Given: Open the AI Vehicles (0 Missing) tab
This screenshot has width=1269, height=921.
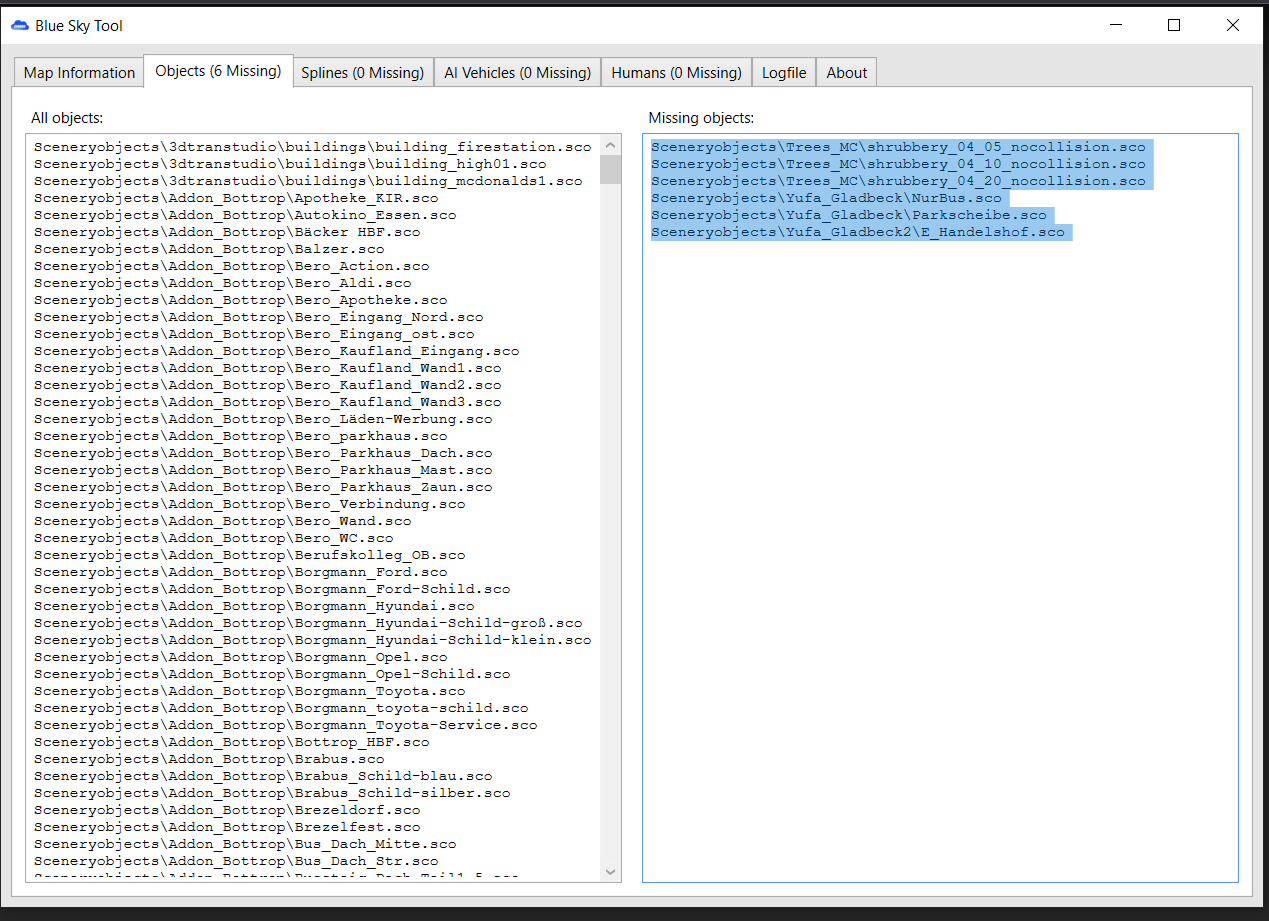Looking at the screenshot, I should [x=517, y=73].
